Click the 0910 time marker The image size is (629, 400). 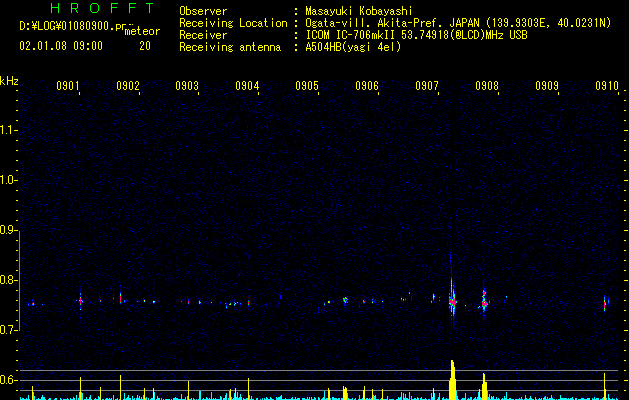607,85
